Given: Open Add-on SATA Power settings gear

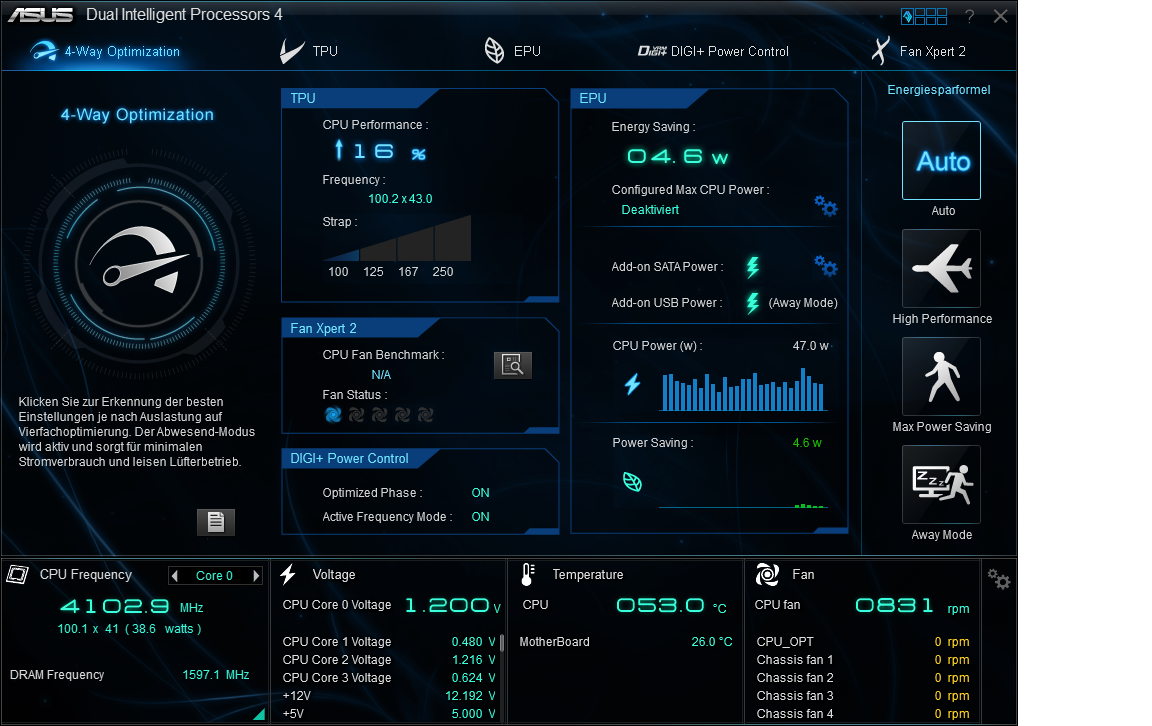Looking at the screenshot, I should (826, 265).
